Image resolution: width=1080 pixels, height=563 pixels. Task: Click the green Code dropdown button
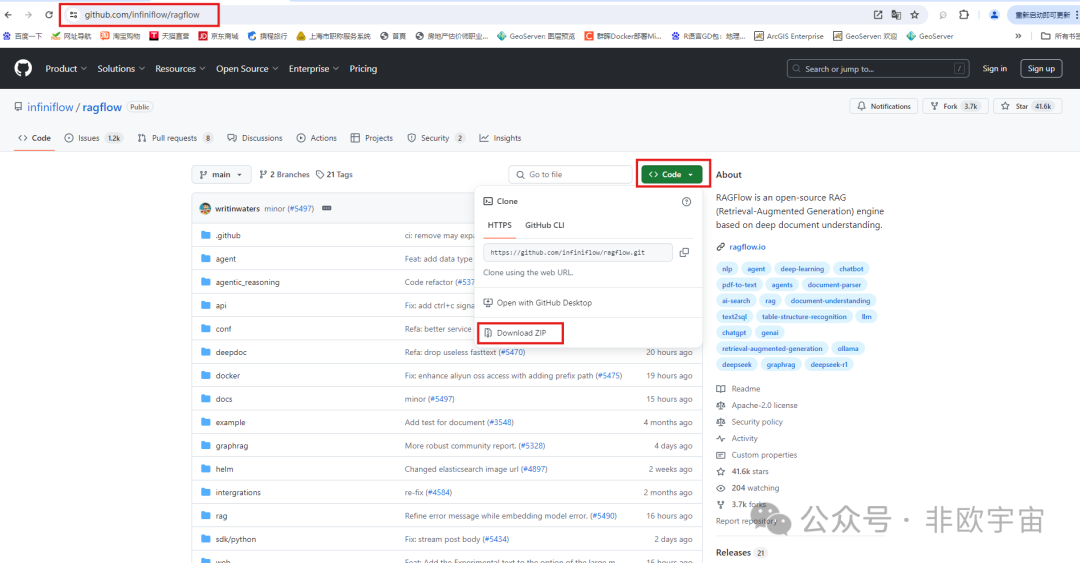pos(672,174)
